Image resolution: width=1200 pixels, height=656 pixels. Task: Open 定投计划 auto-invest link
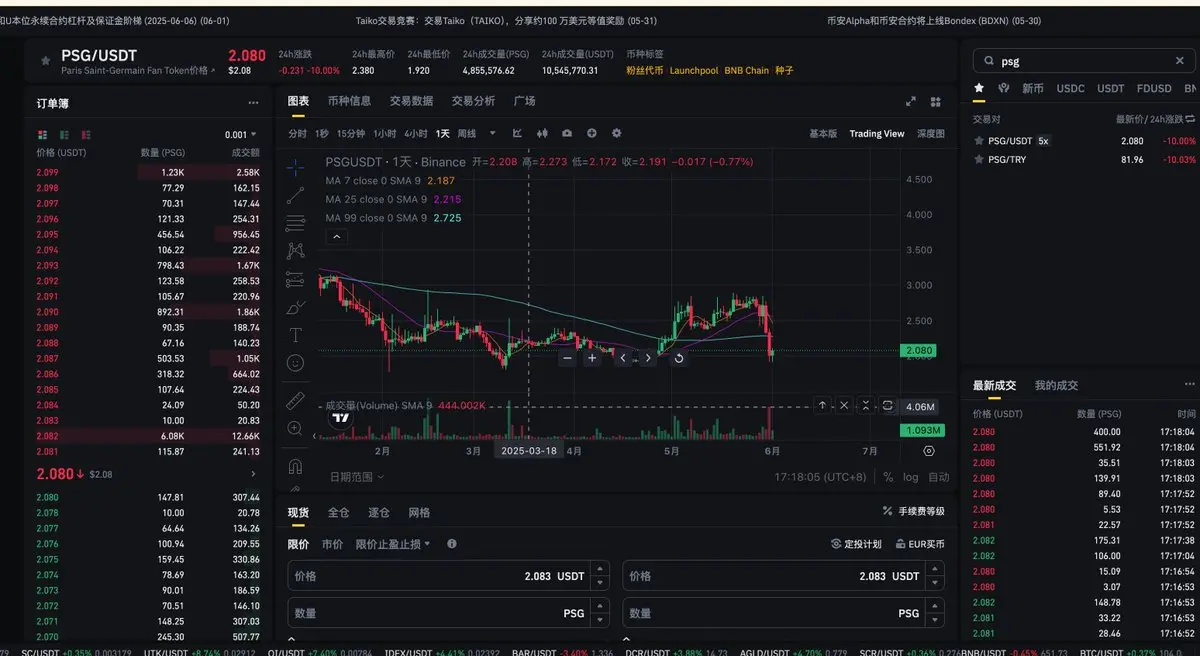[856, 544]
